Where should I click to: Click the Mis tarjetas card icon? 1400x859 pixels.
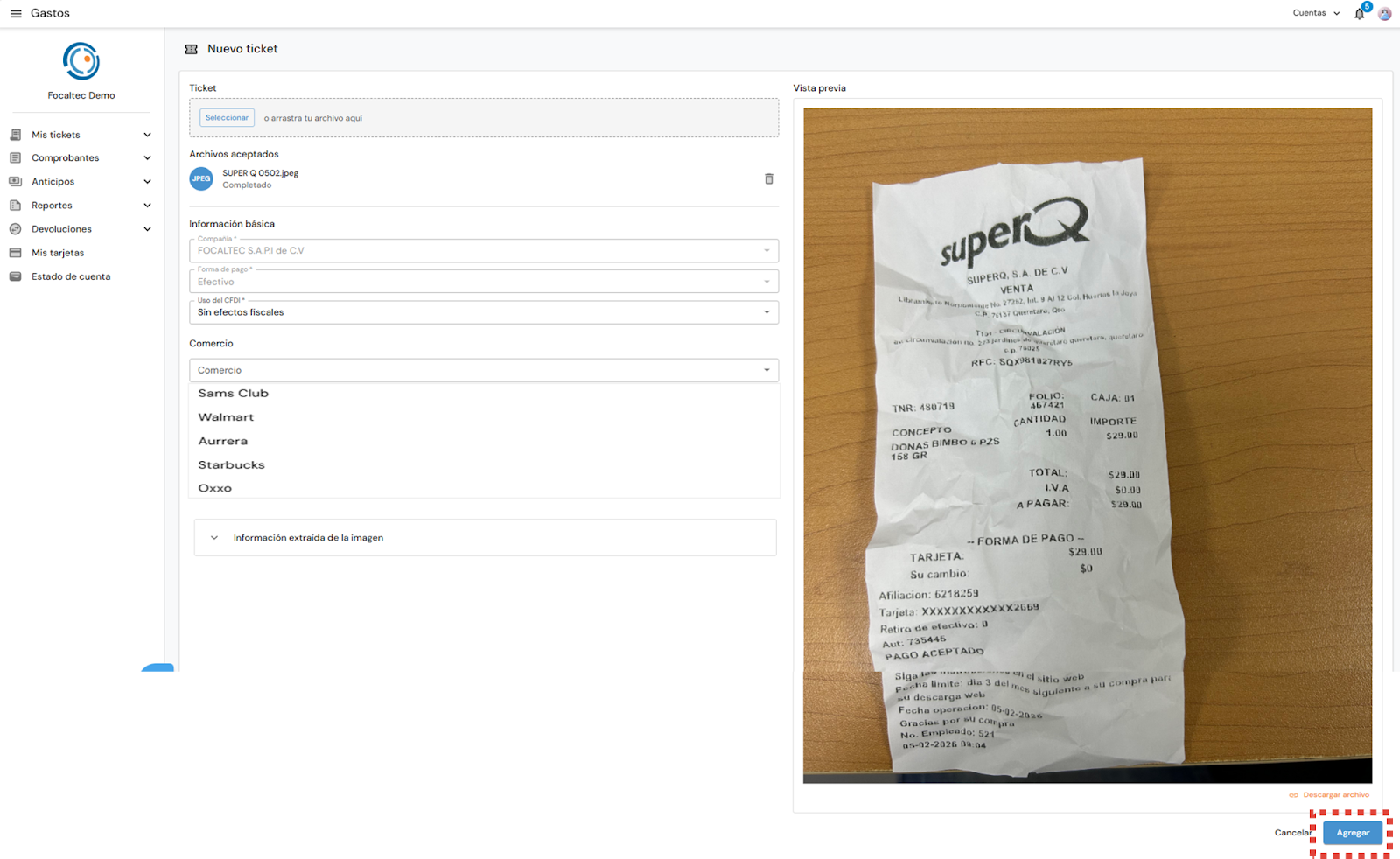pos(15,253)
